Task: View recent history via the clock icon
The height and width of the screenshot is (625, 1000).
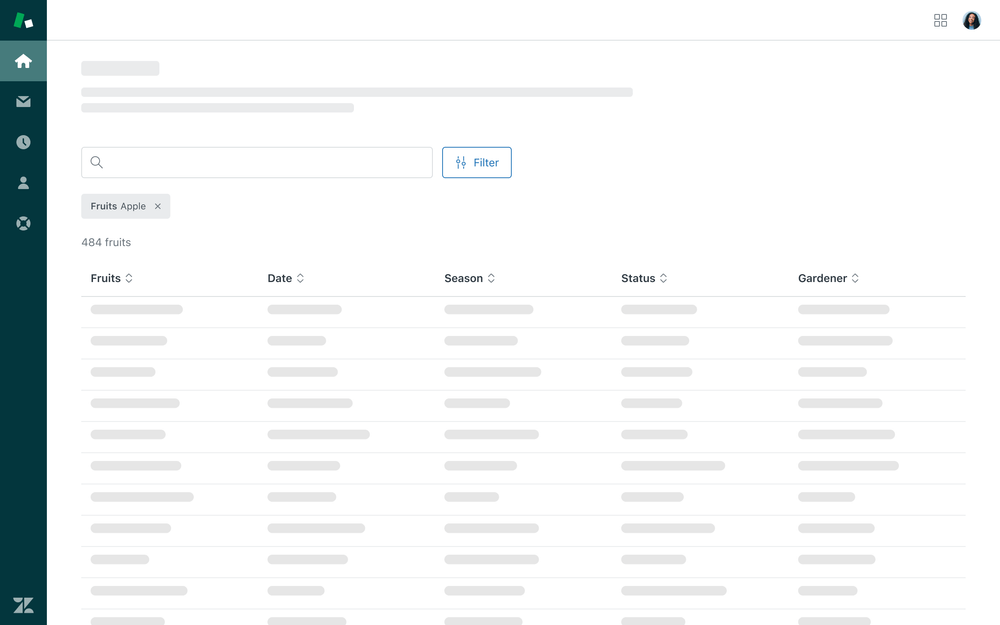Action: point(22,141)
